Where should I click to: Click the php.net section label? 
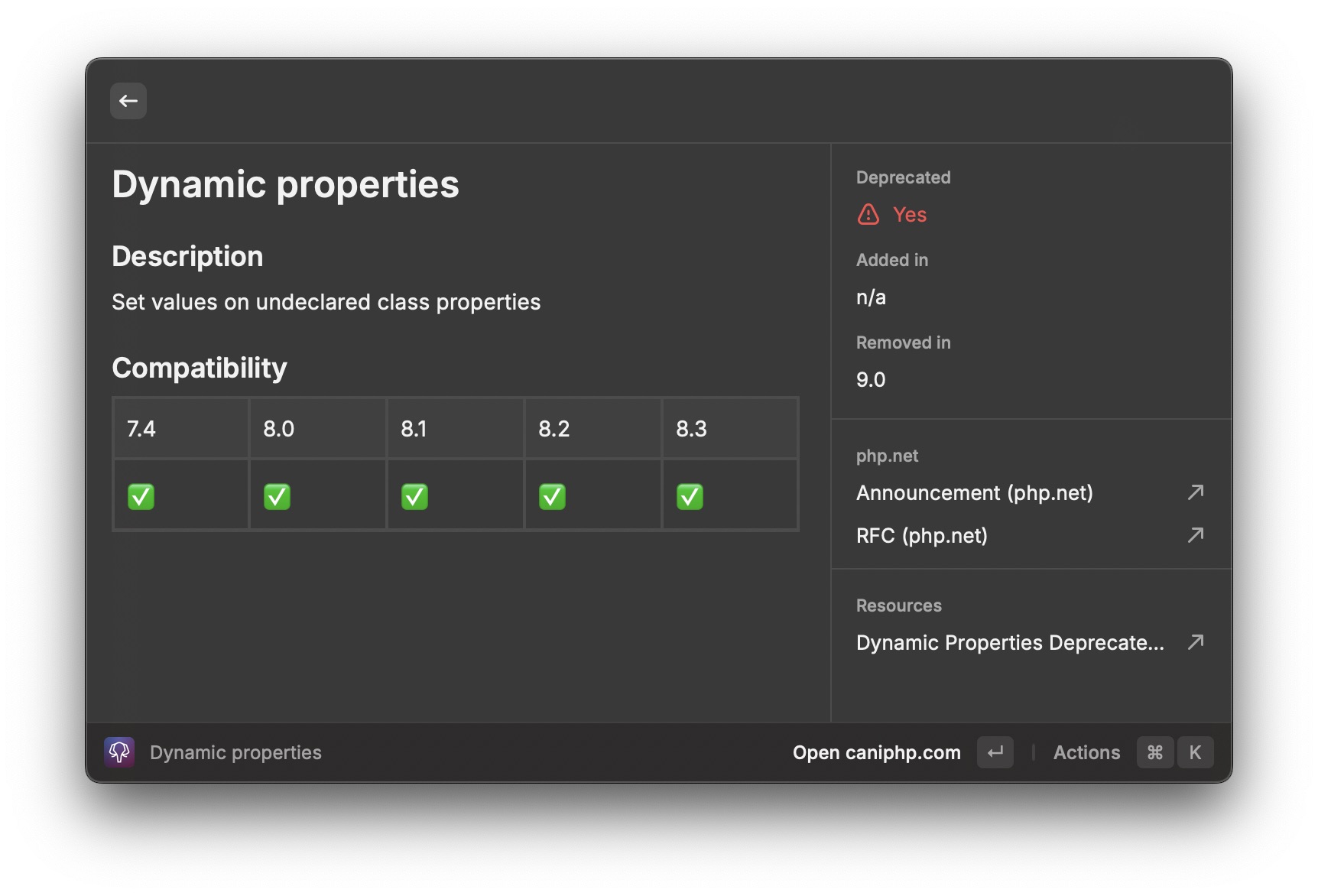click(887, 456)
